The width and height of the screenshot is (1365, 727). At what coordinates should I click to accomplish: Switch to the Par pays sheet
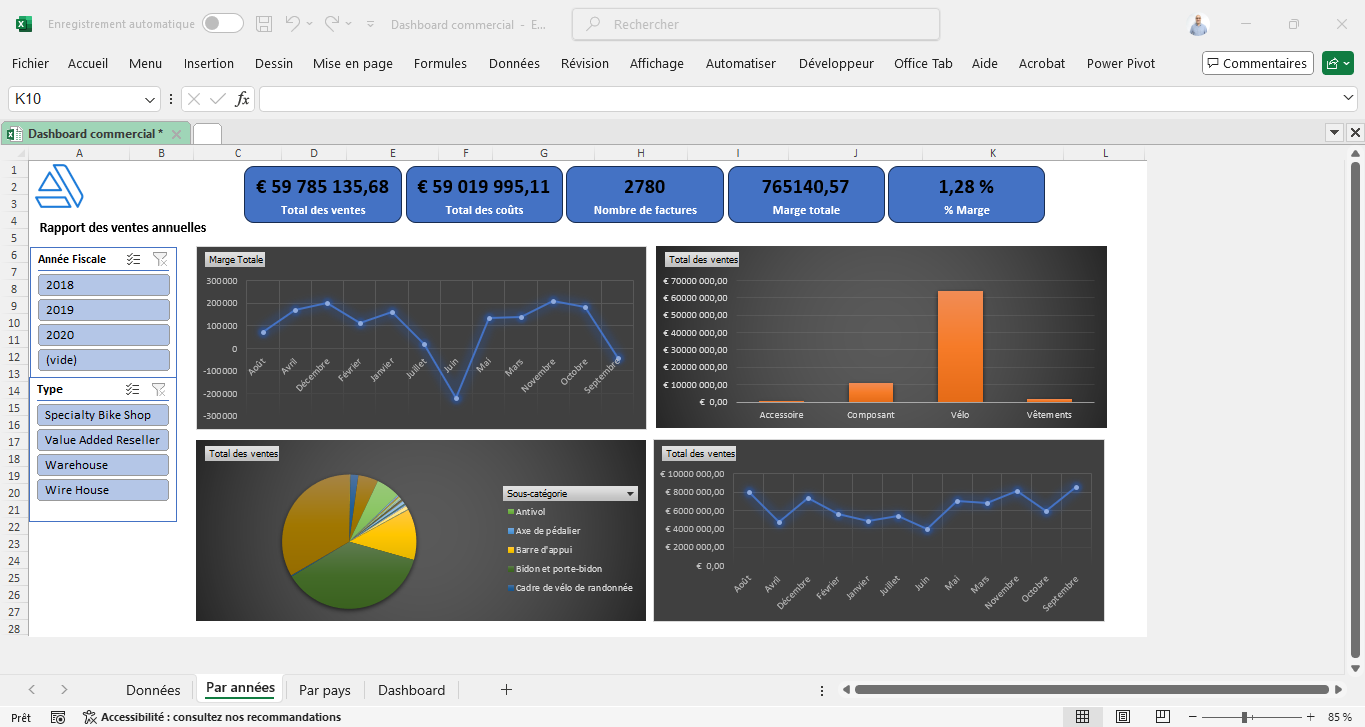coord(324,690)
